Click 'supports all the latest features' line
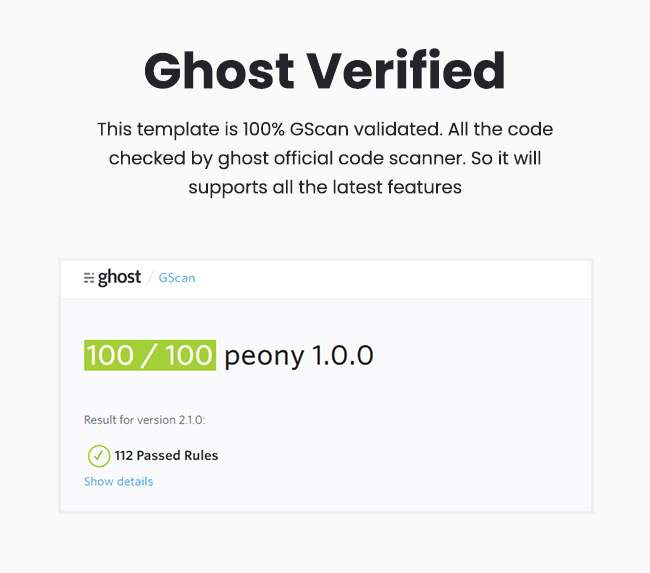 pyautogui.click(x=325, y=187)
